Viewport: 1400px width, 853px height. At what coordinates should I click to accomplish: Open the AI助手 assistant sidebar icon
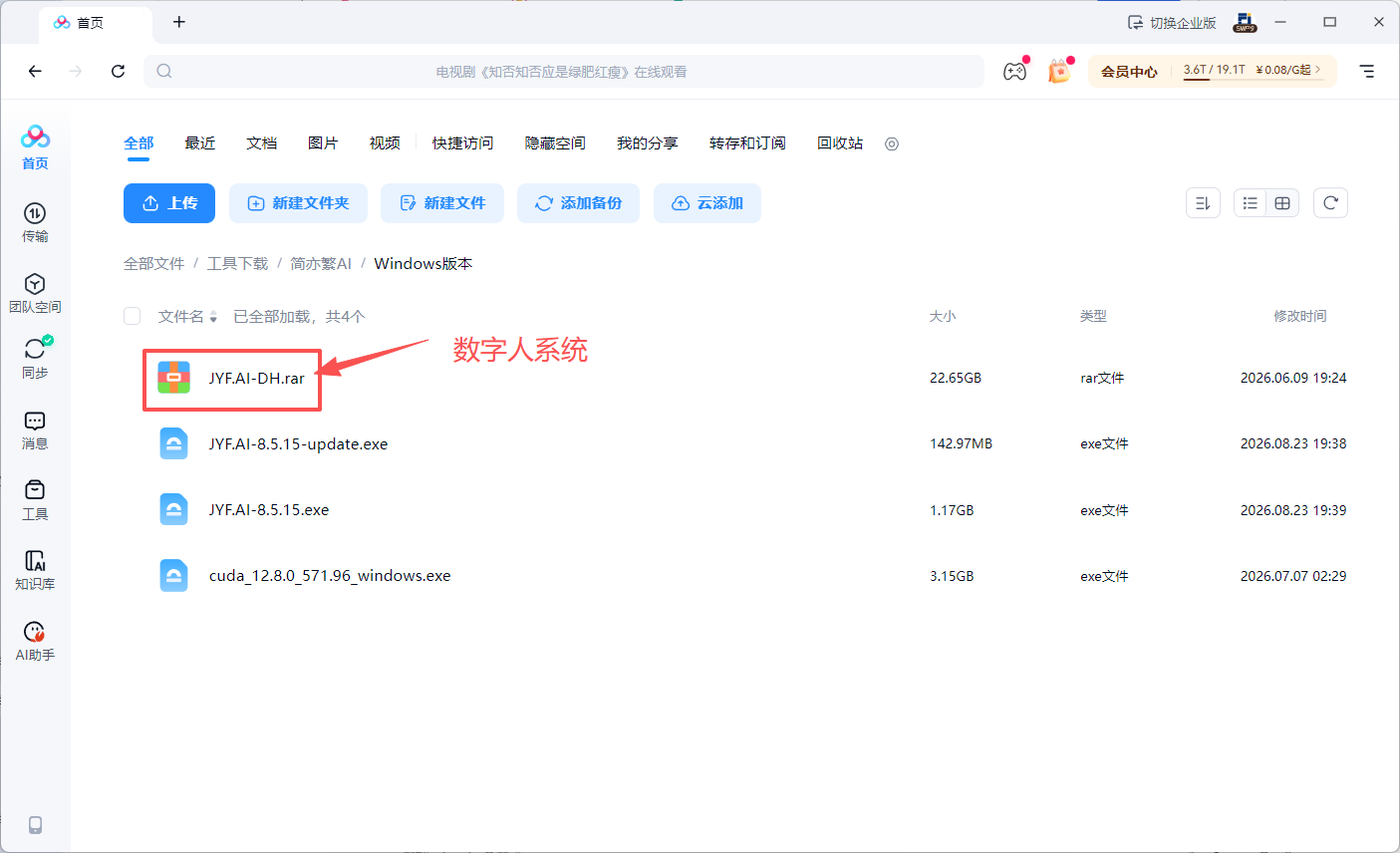point(35,641)
